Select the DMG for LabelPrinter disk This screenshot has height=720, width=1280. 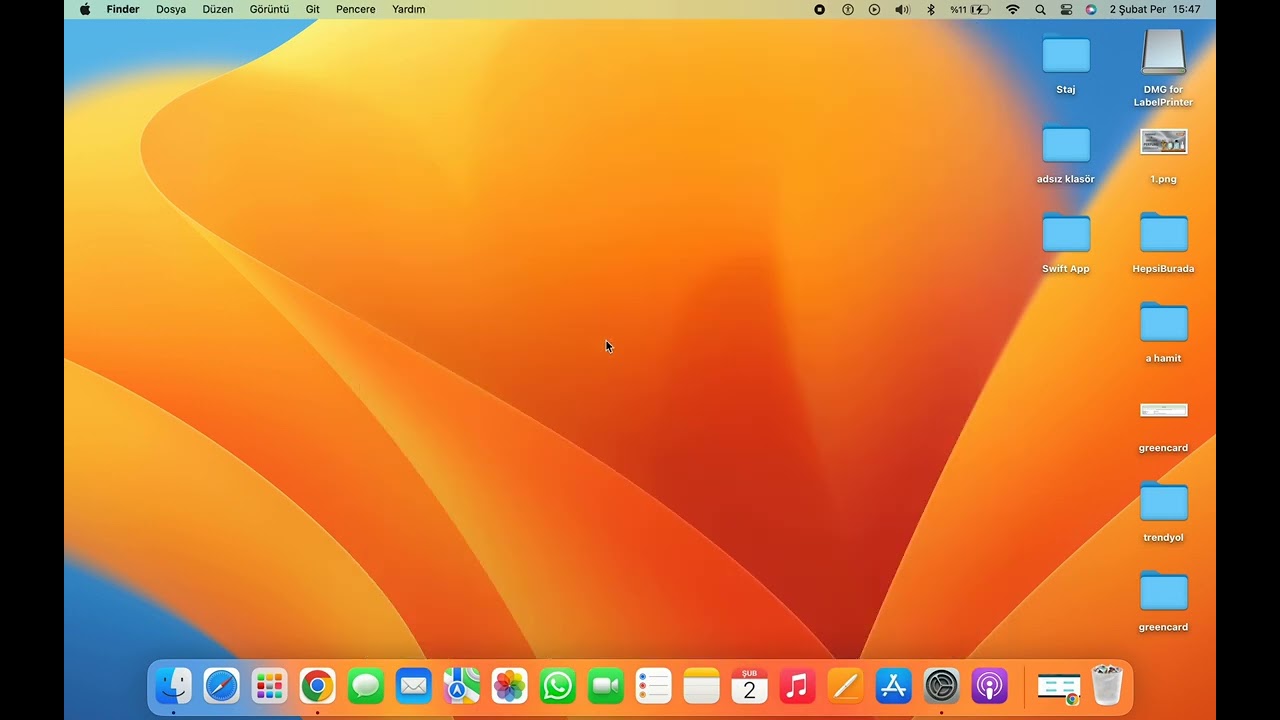coord(1163,52)
